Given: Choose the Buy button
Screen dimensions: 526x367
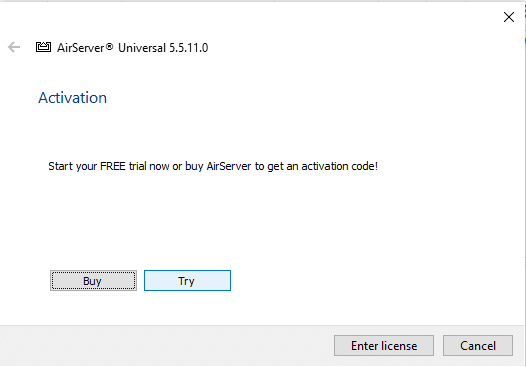Looking at the screenshot, I should click(93, 280).
